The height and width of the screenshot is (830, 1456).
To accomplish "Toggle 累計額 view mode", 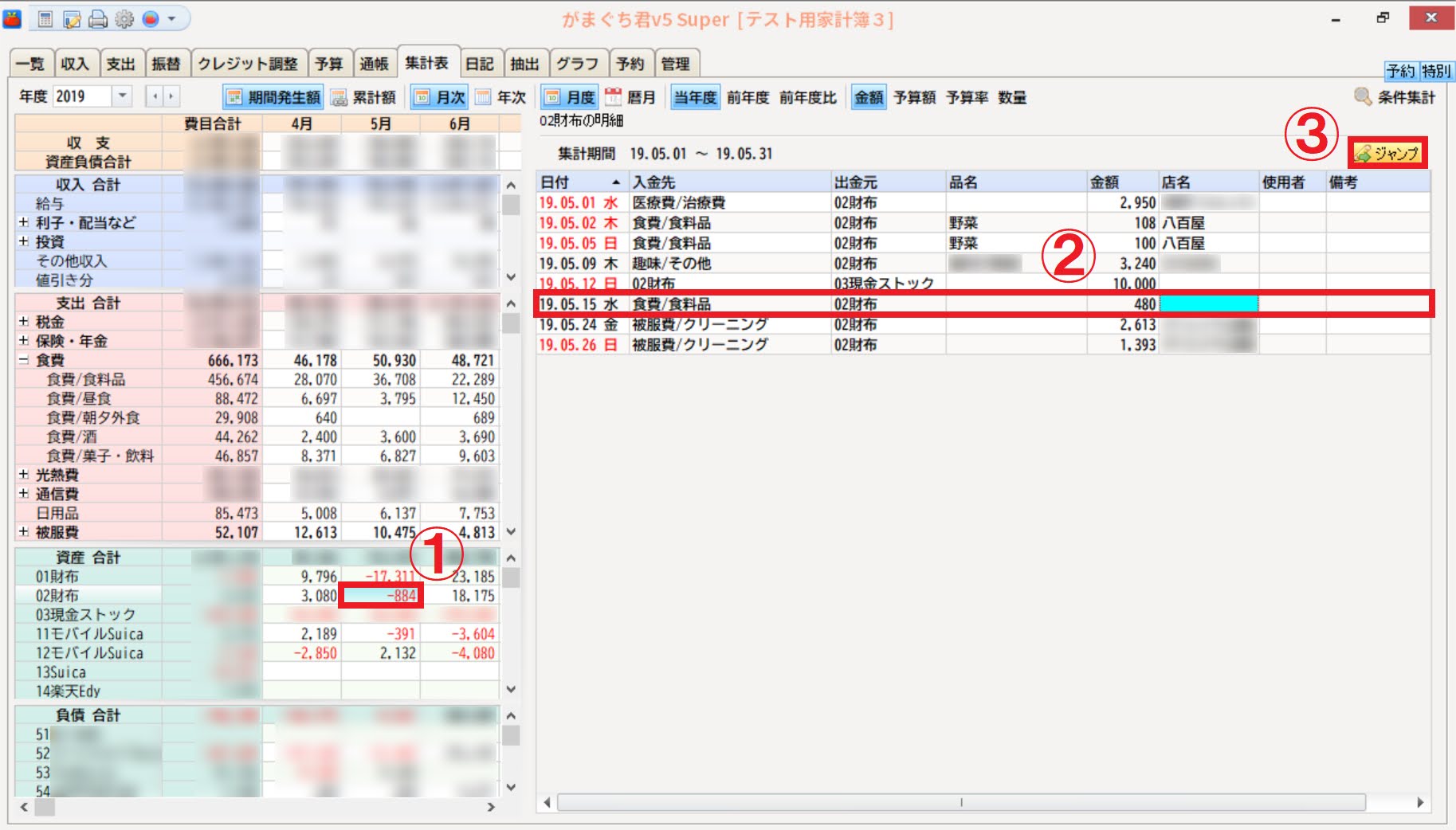I will click(x=363, y=97).
